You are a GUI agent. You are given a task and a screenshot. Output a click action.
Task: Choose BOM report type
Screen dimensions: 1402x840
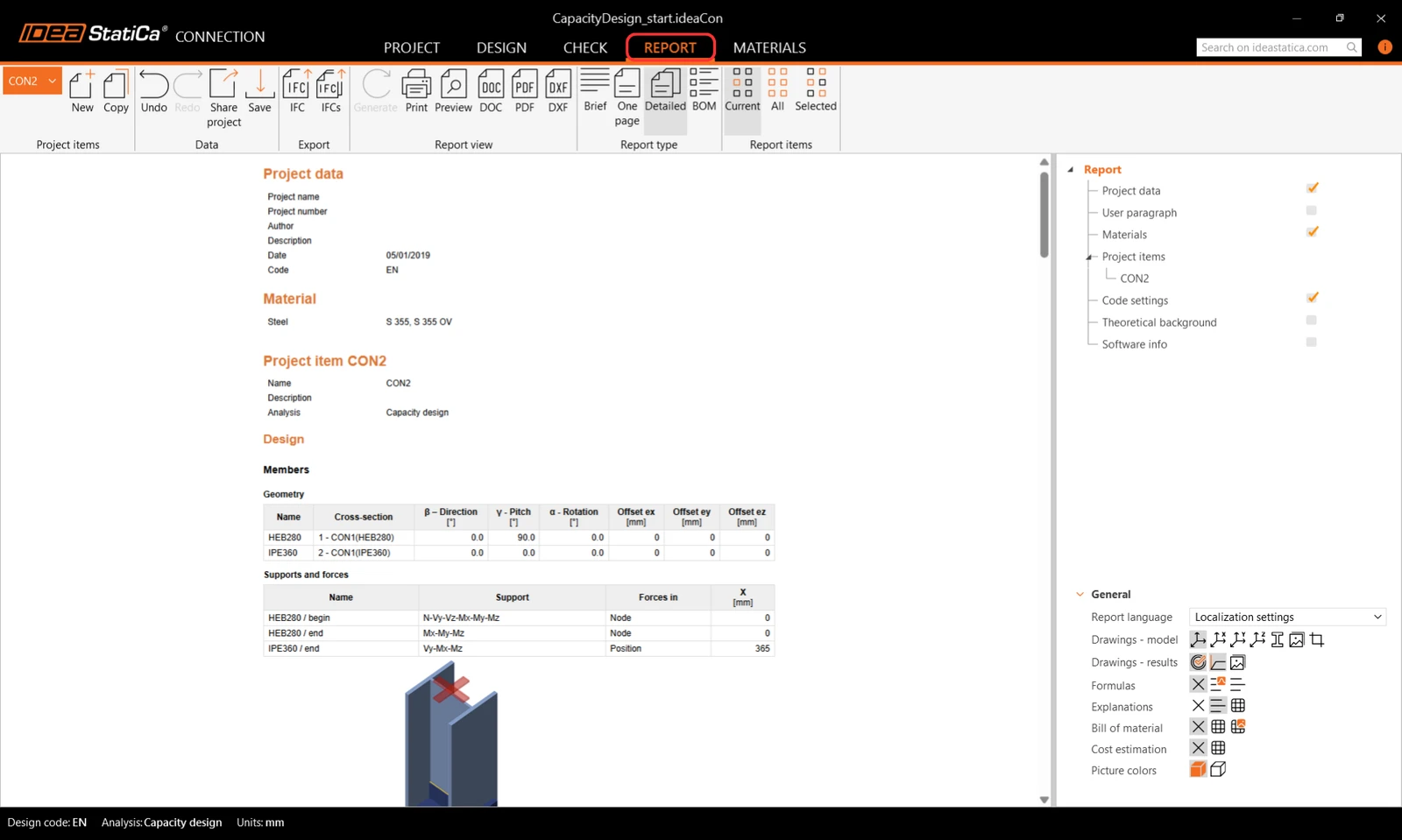(704, 90)
